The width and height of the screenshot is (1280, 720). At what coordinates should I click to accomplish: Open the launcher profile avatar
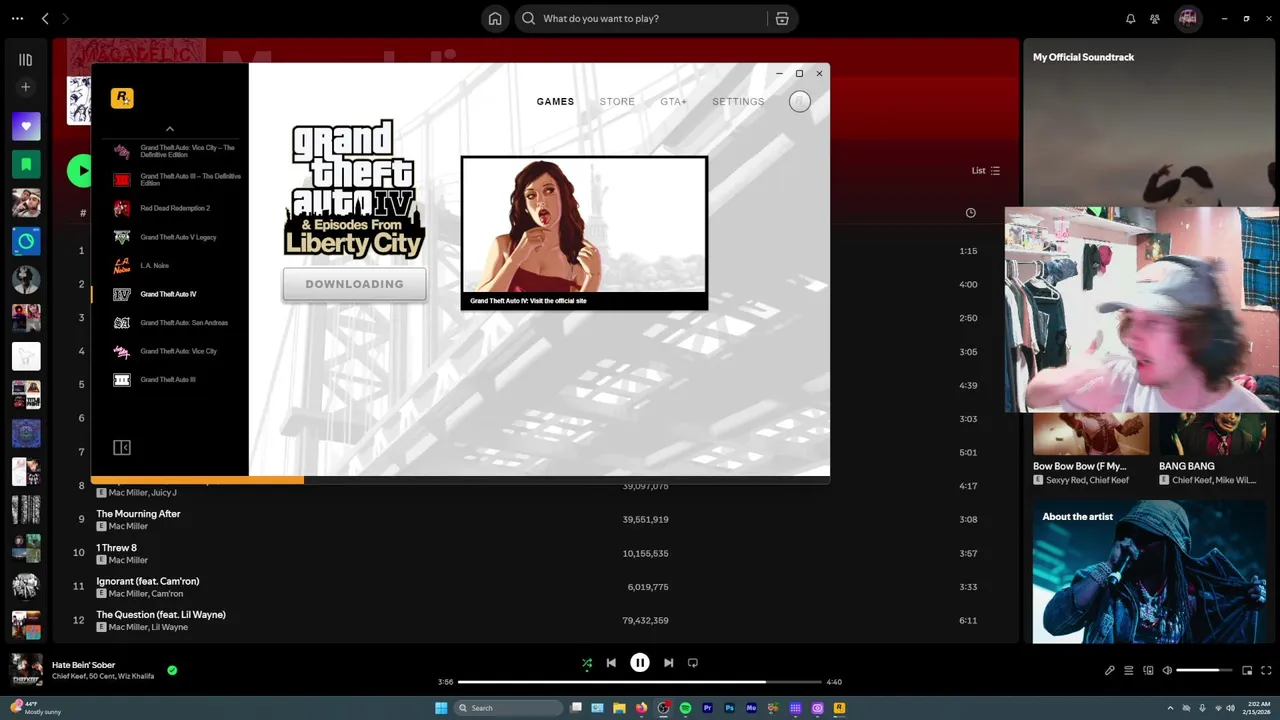pyautogui.click(x=799, y=101)
